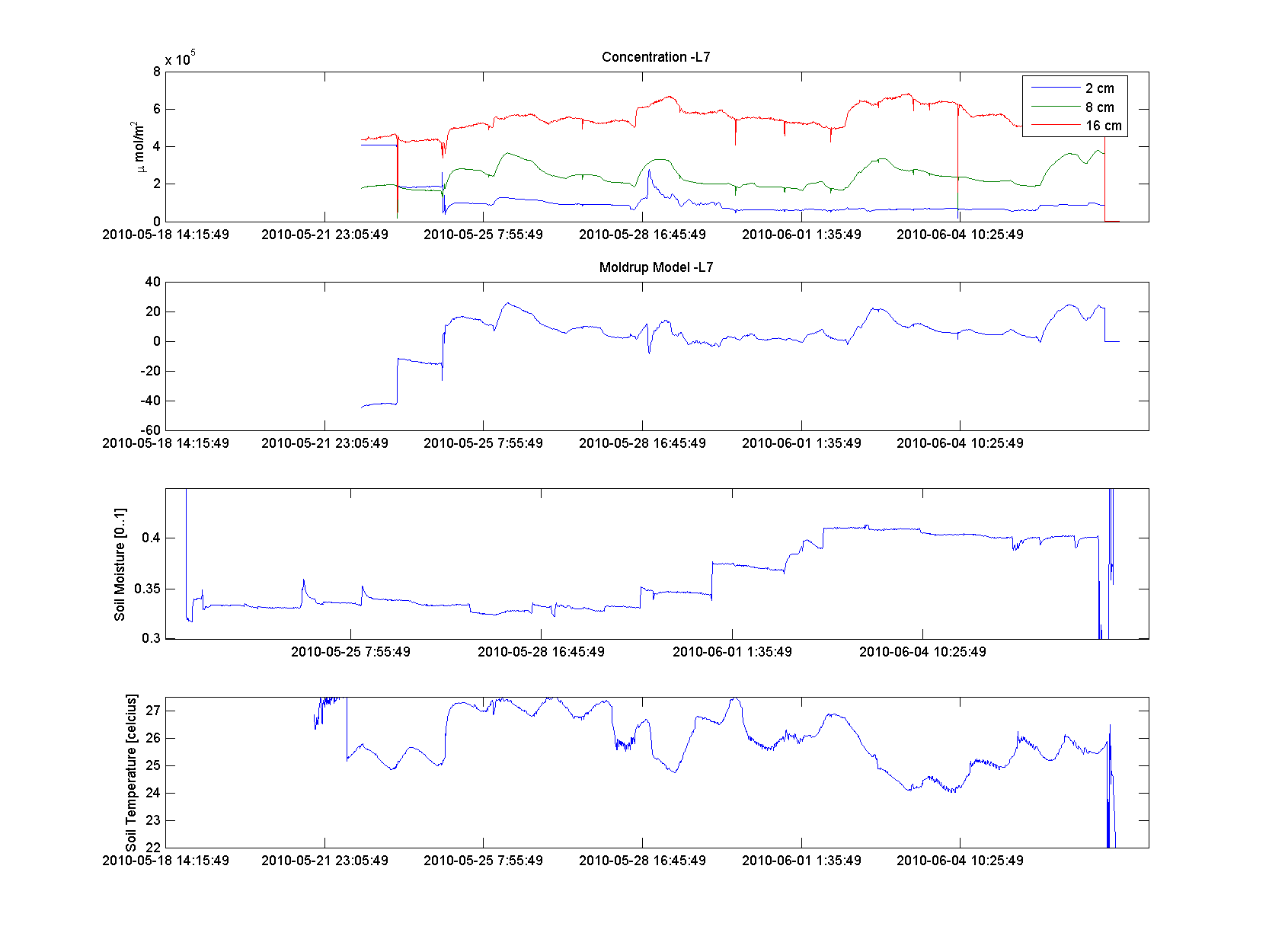
Task: Click y-tick "26" on Soil Temperature plot
Action: pyautogui.click(x=154, y=738)
